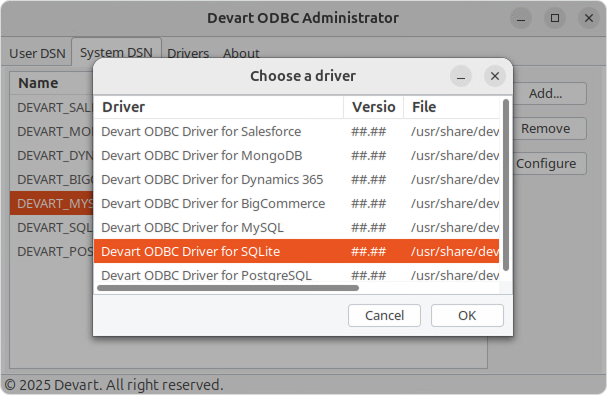Click the File column header
The width and height of the screenshot is (607, 395).
(x=451, y=107)
